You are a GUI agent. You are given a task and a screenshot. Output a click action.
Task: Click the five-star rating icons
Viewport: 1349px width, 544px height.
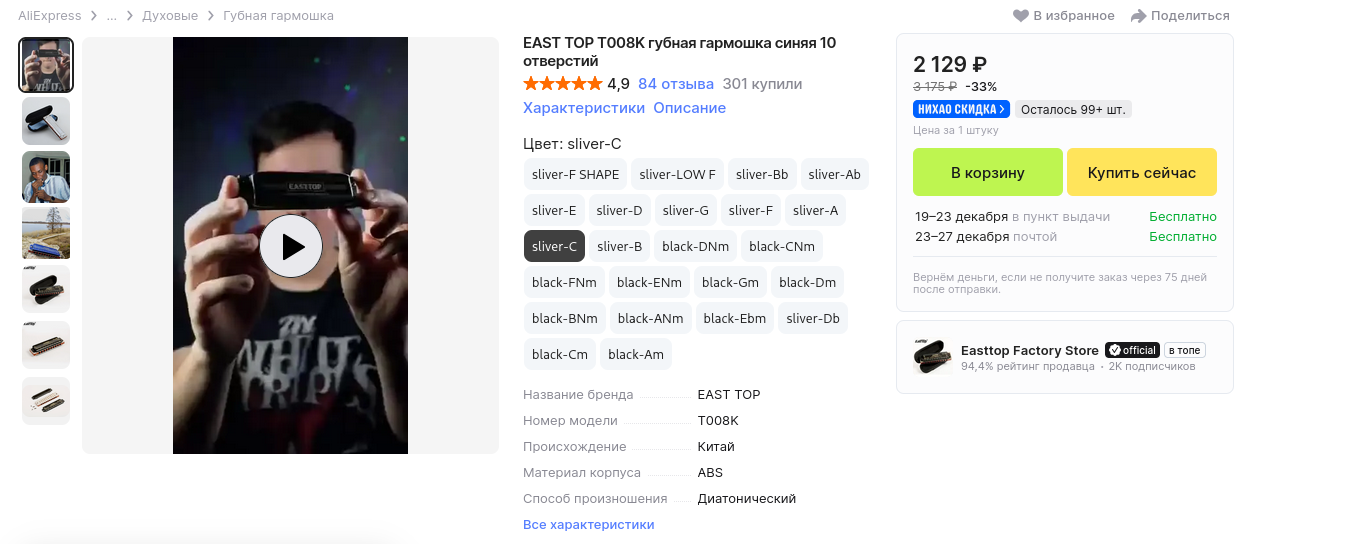click(x=562, y=84)
